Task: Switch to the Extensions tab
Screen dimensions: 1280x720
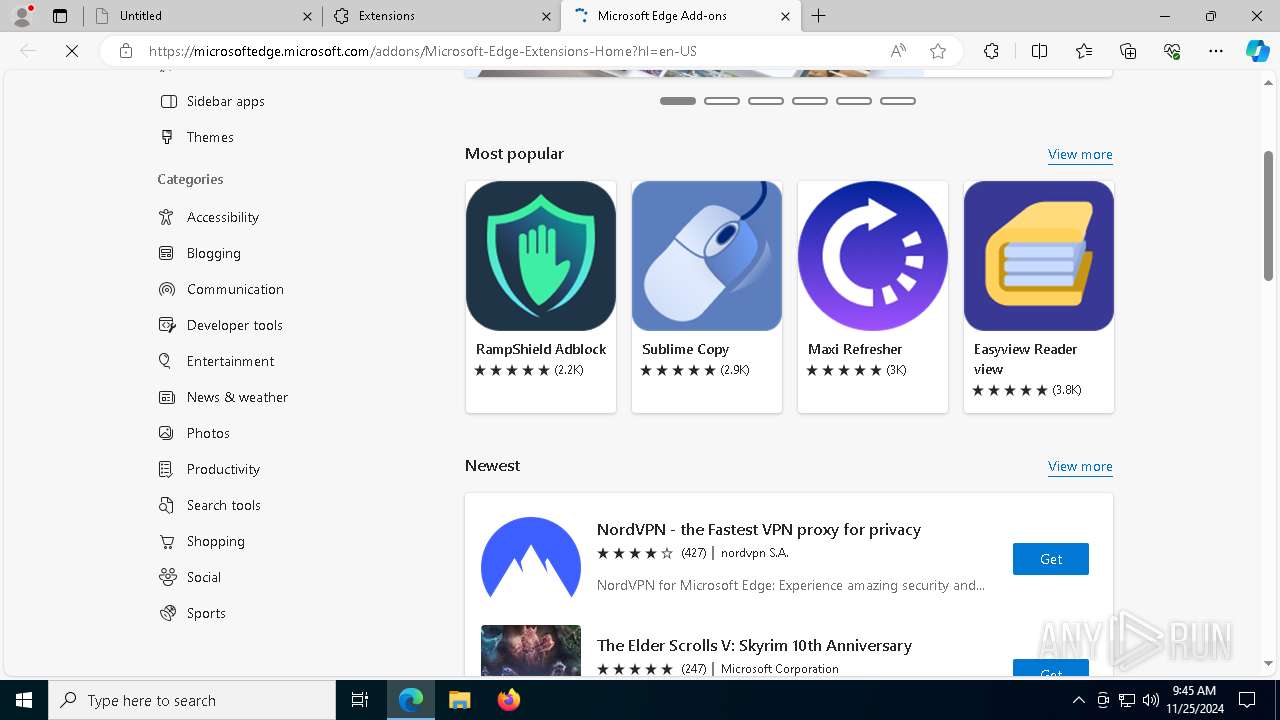Action: [x=441, y=16]
